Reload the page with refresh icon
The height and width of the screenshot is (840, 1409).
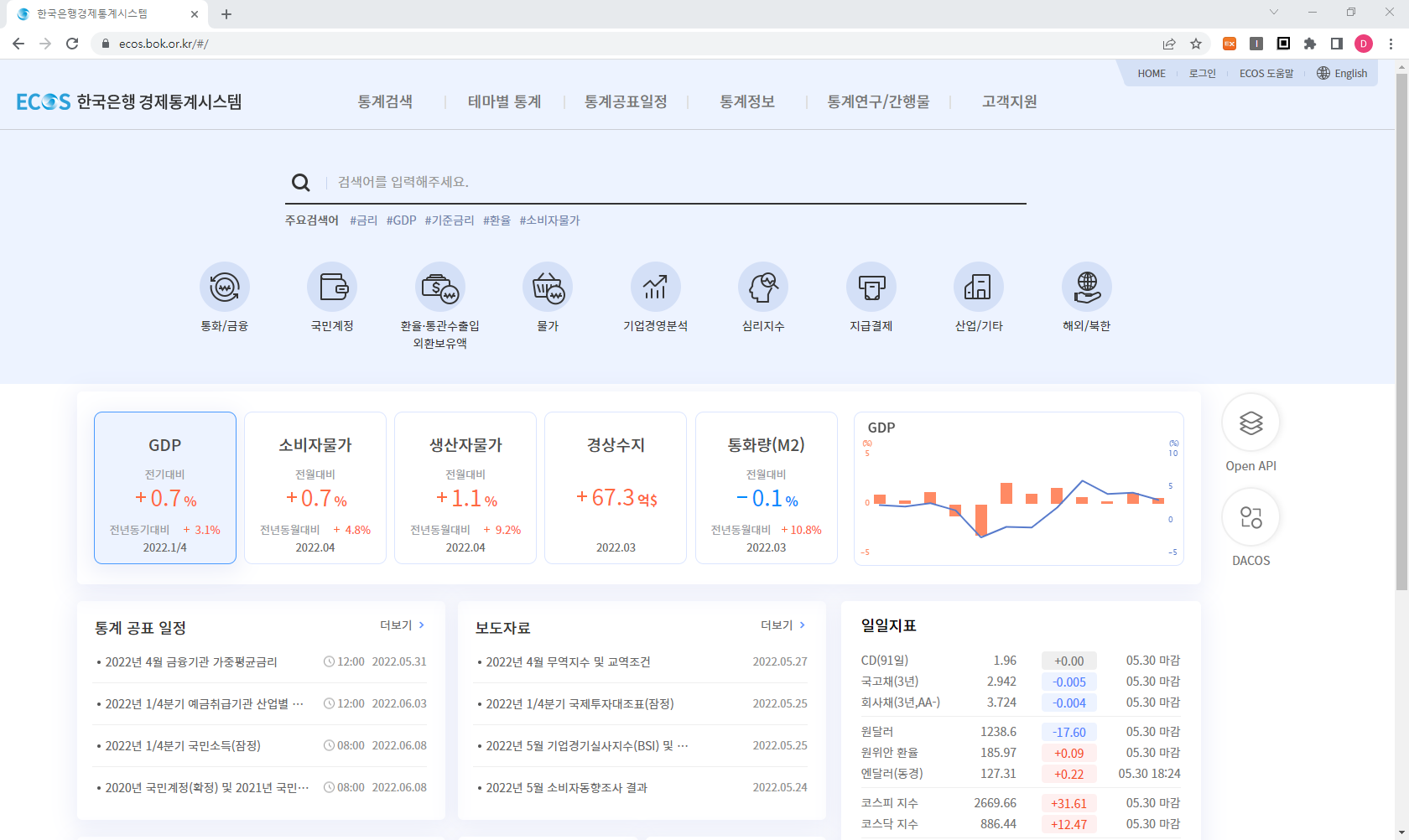72,44
